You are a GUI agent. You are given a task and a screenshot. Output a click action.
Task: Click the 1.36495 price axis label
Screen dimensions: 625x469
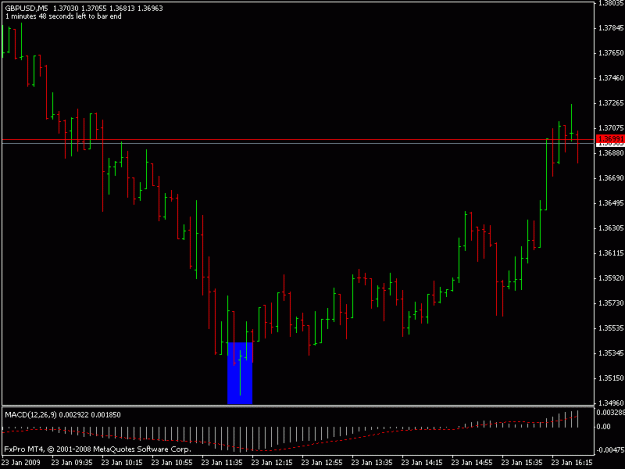click(611, 203)
